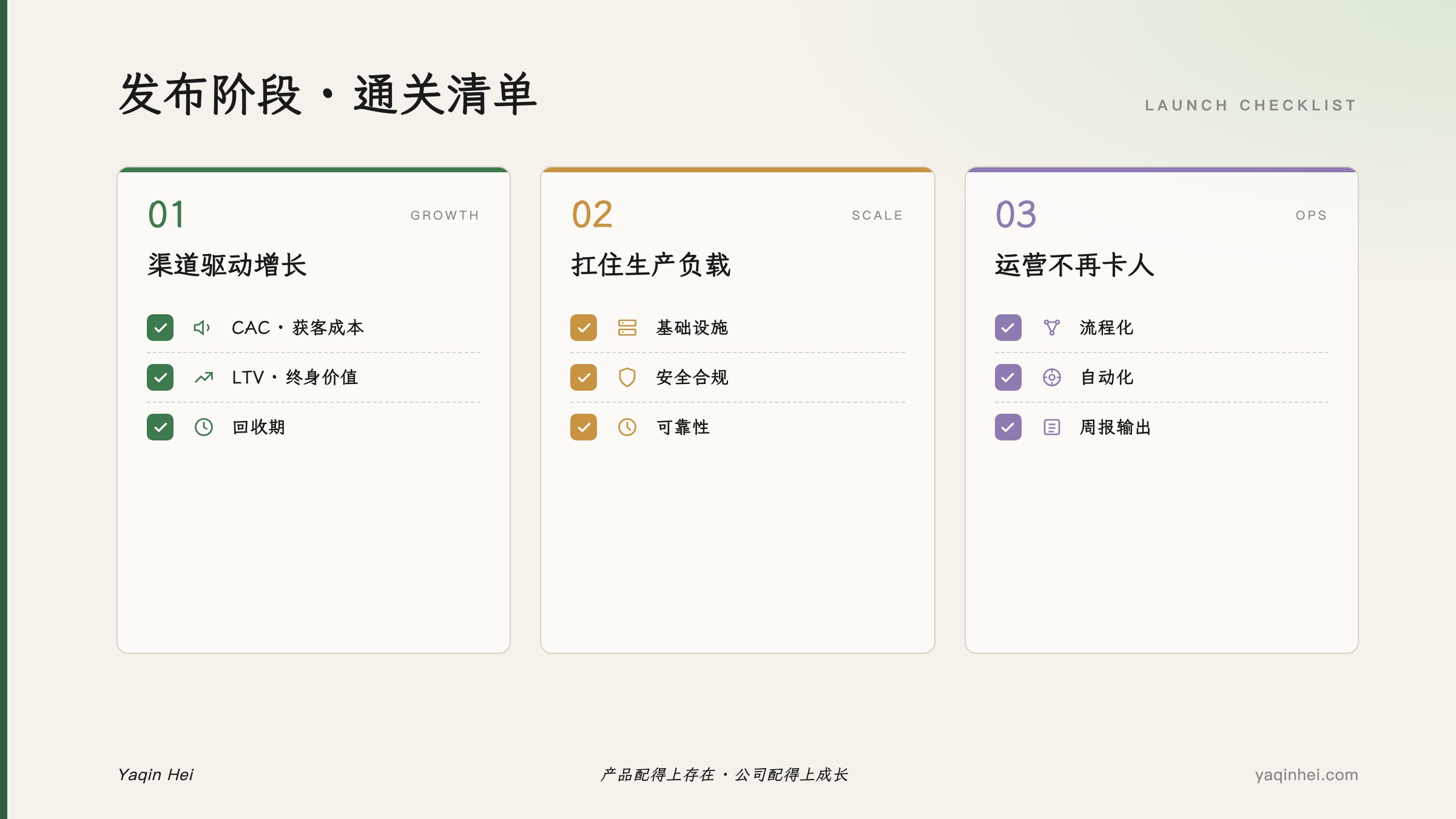Click the green clock icon beside 回收期
This screenshot has width=1456, height=819.
pos(204,427)
